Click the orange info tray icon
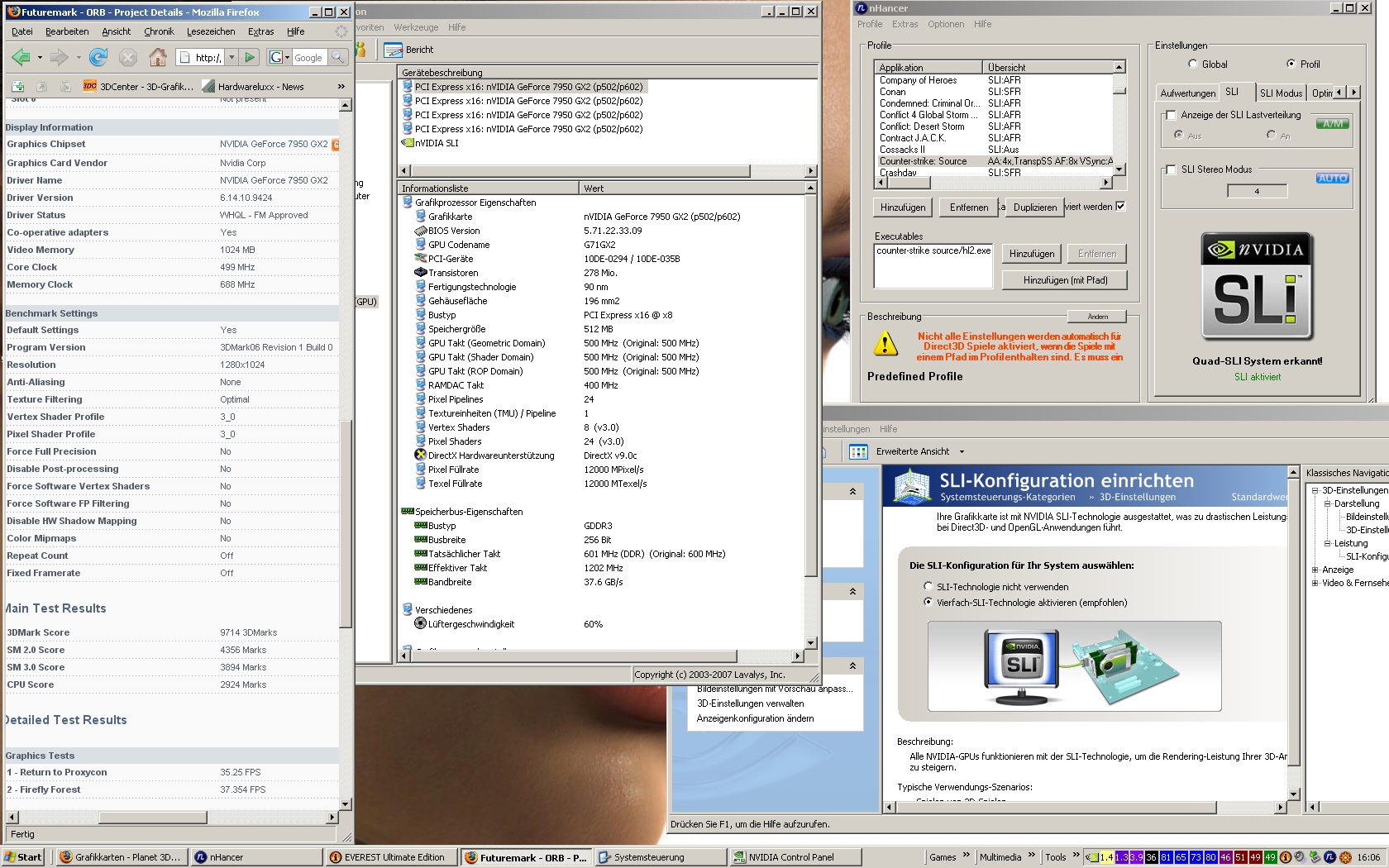1389x868 pixels. [1286, 857]
